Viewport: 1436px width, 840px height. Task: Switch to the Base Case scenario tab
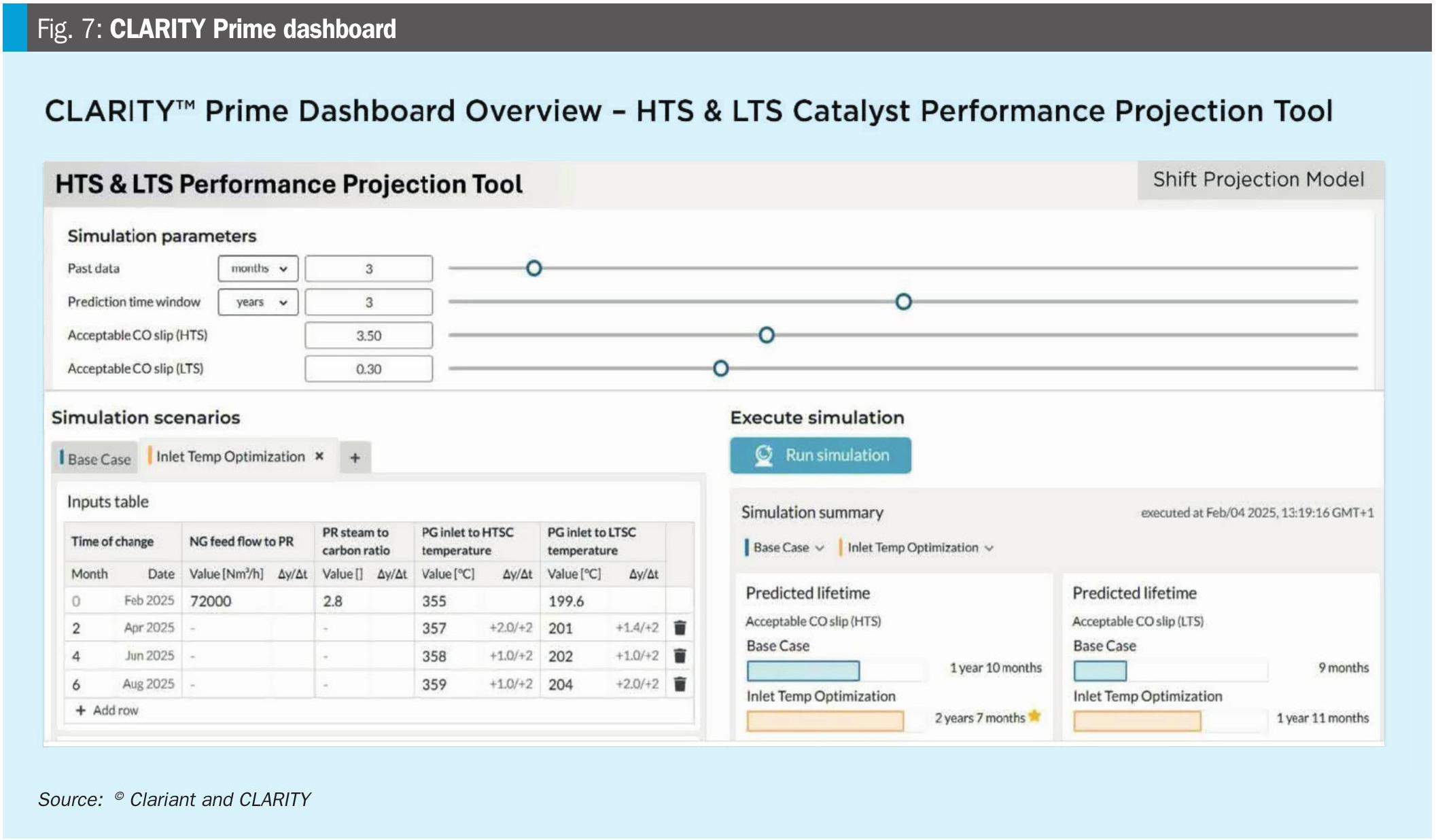tap(98, 459)
